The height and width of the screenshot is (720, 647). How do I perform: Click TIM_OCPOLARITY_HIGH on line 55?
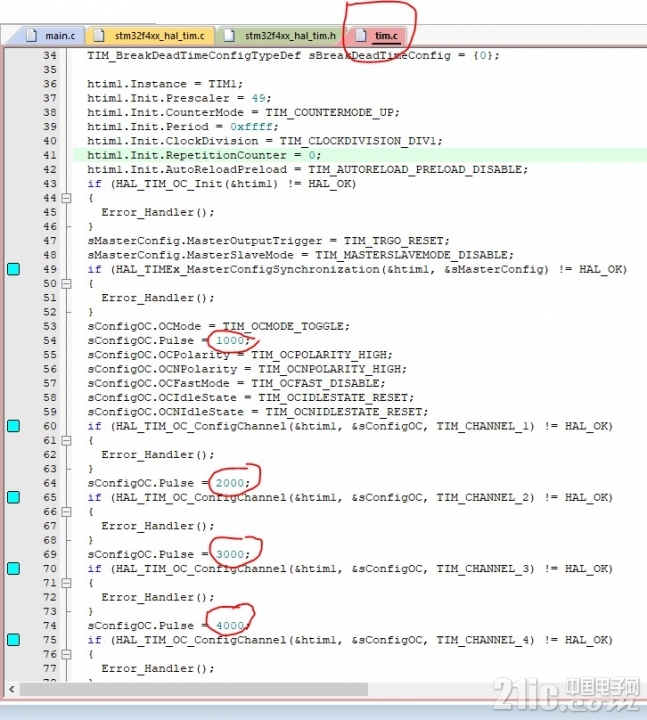coord(318,354)
